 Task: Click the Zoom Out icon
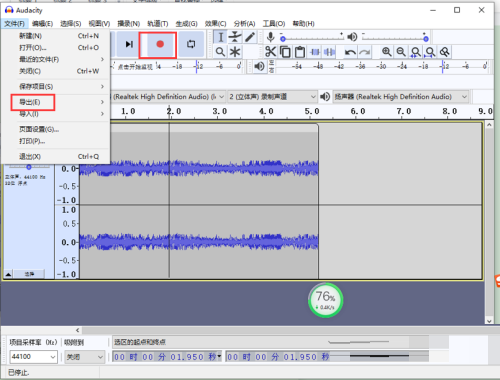tap(401, 52)
